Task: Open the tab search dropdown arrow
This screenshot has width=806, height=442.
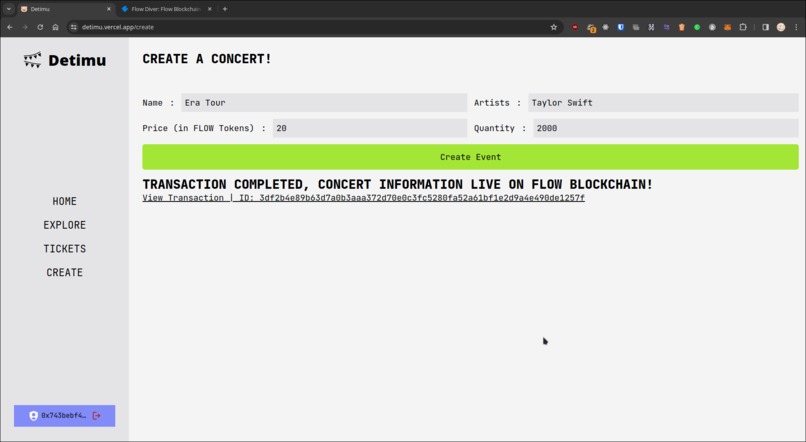Action: pyautogui.click(x=8, y=9)
